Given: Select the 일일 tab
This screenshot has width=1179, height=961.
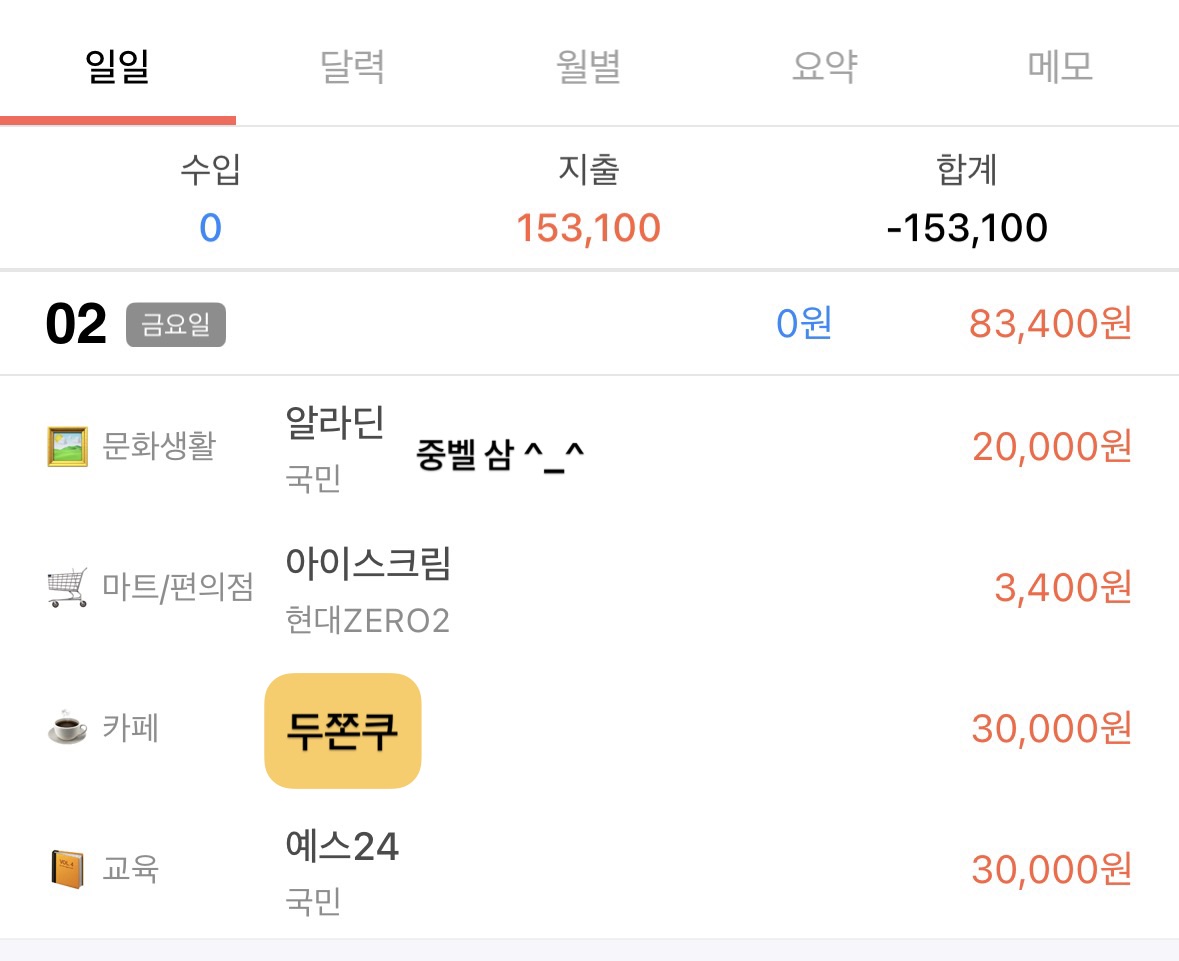Looking at the screenshot, I should 118,66.
